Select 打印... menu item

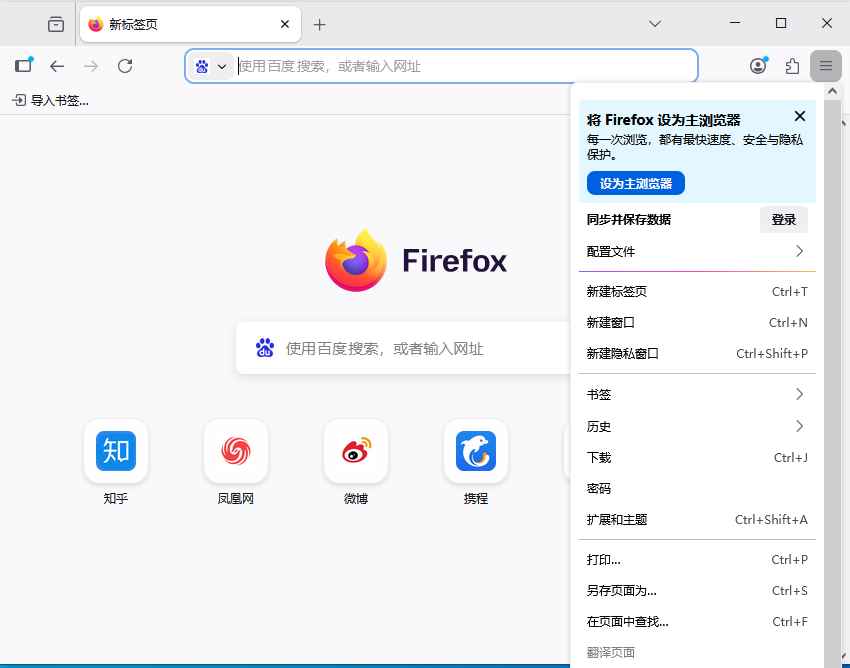click(697, 560)
